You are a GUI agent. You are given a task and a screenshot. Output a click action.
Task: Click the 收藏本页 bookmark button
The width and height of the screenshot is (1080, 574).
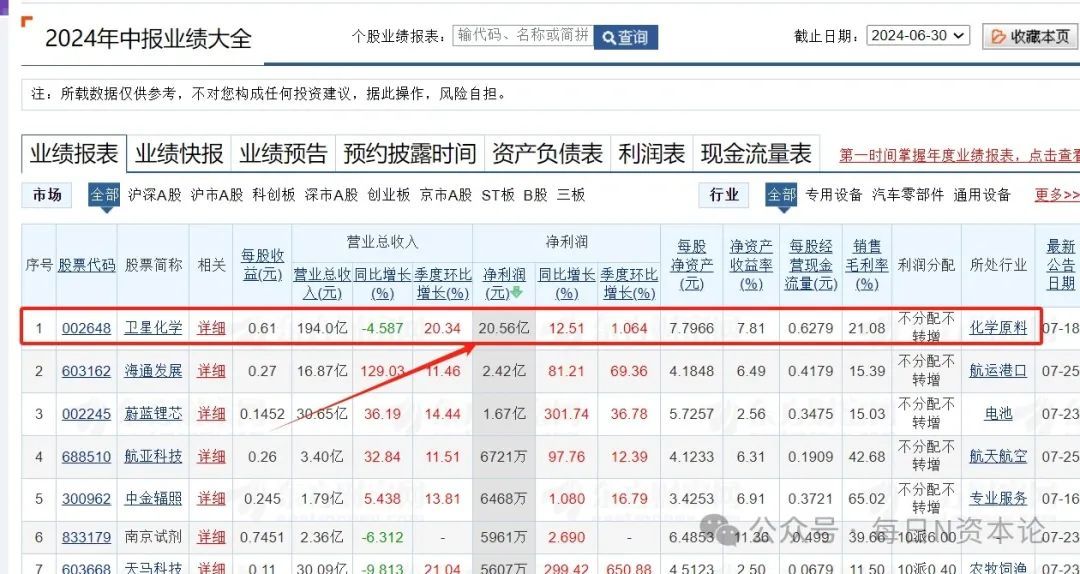[x=1030, y=37]
